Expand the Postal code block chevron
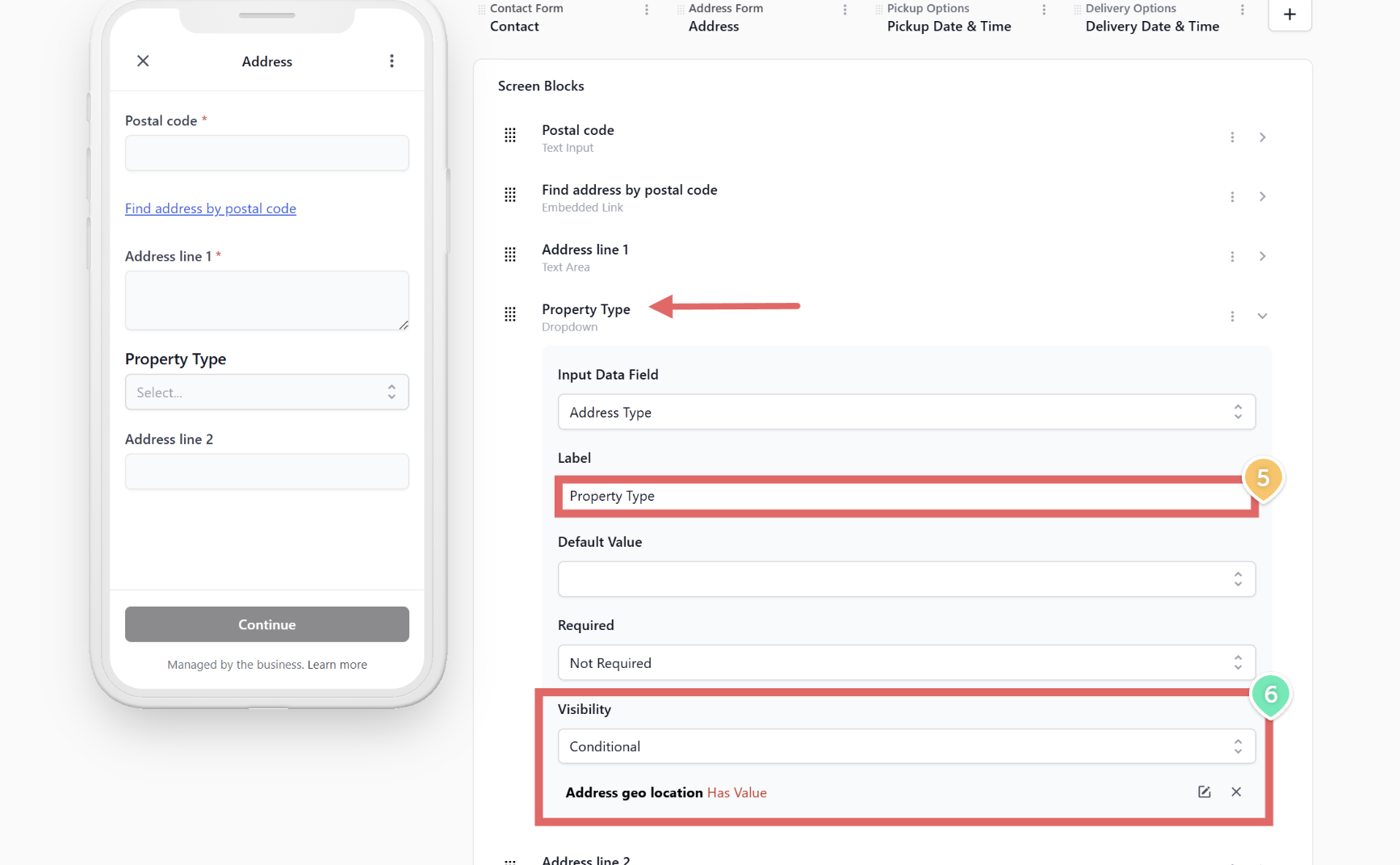The height and width of the screenshot is (865, 1400). click(1263, 137)
